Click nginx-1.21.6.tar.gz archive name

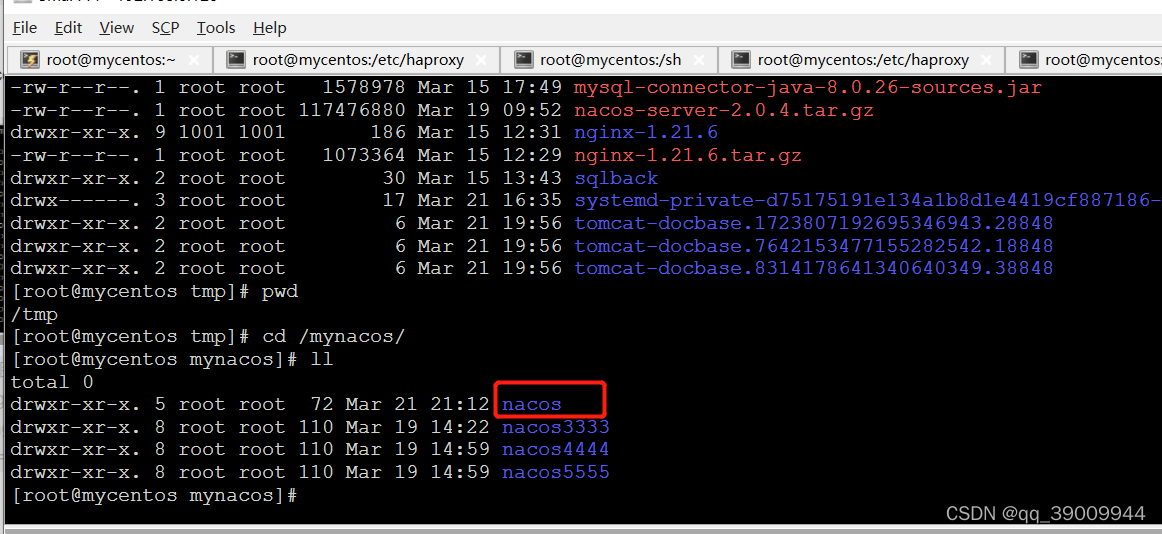click(x=688, y=156)
